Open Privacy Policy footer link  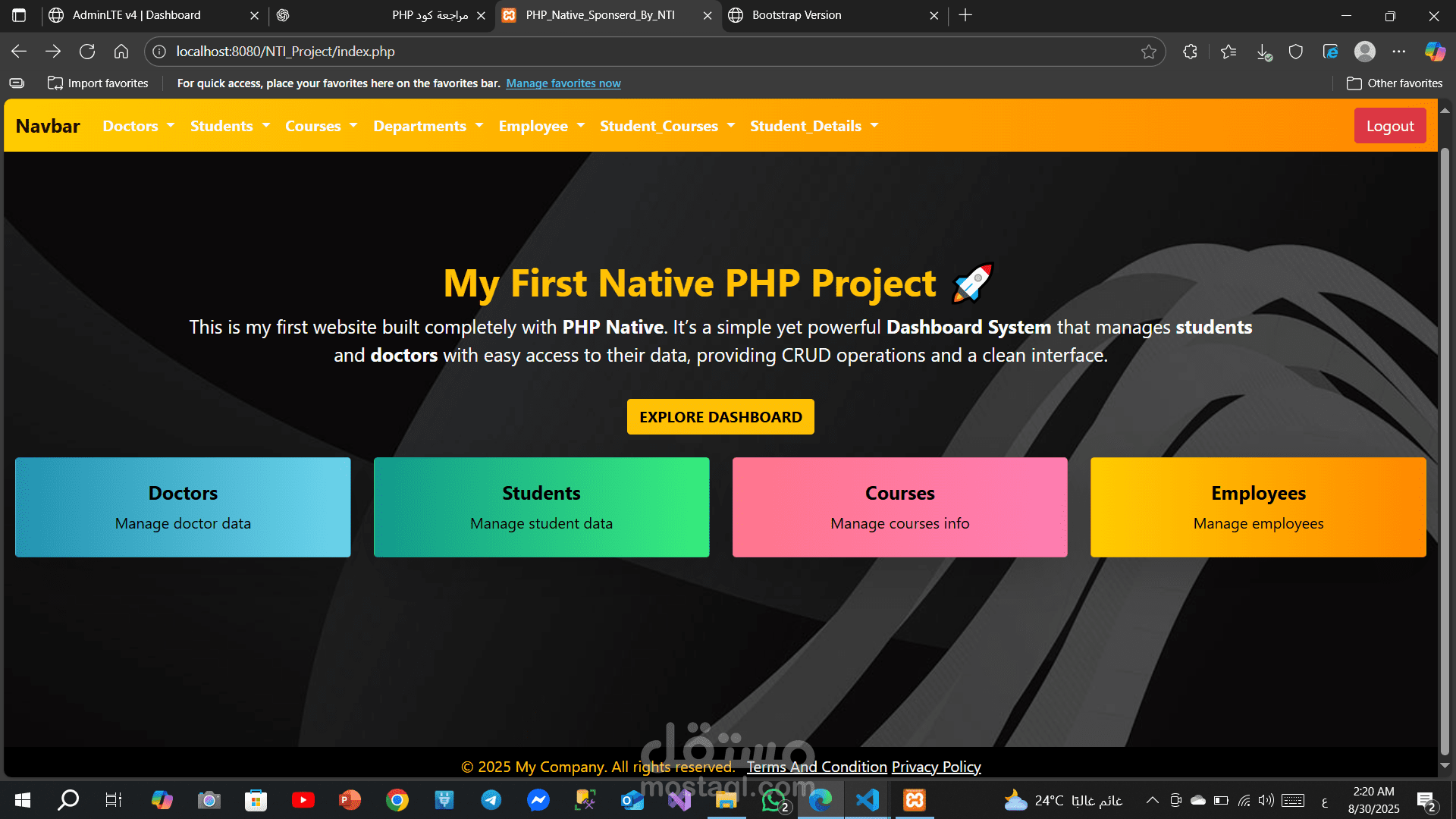936,767
